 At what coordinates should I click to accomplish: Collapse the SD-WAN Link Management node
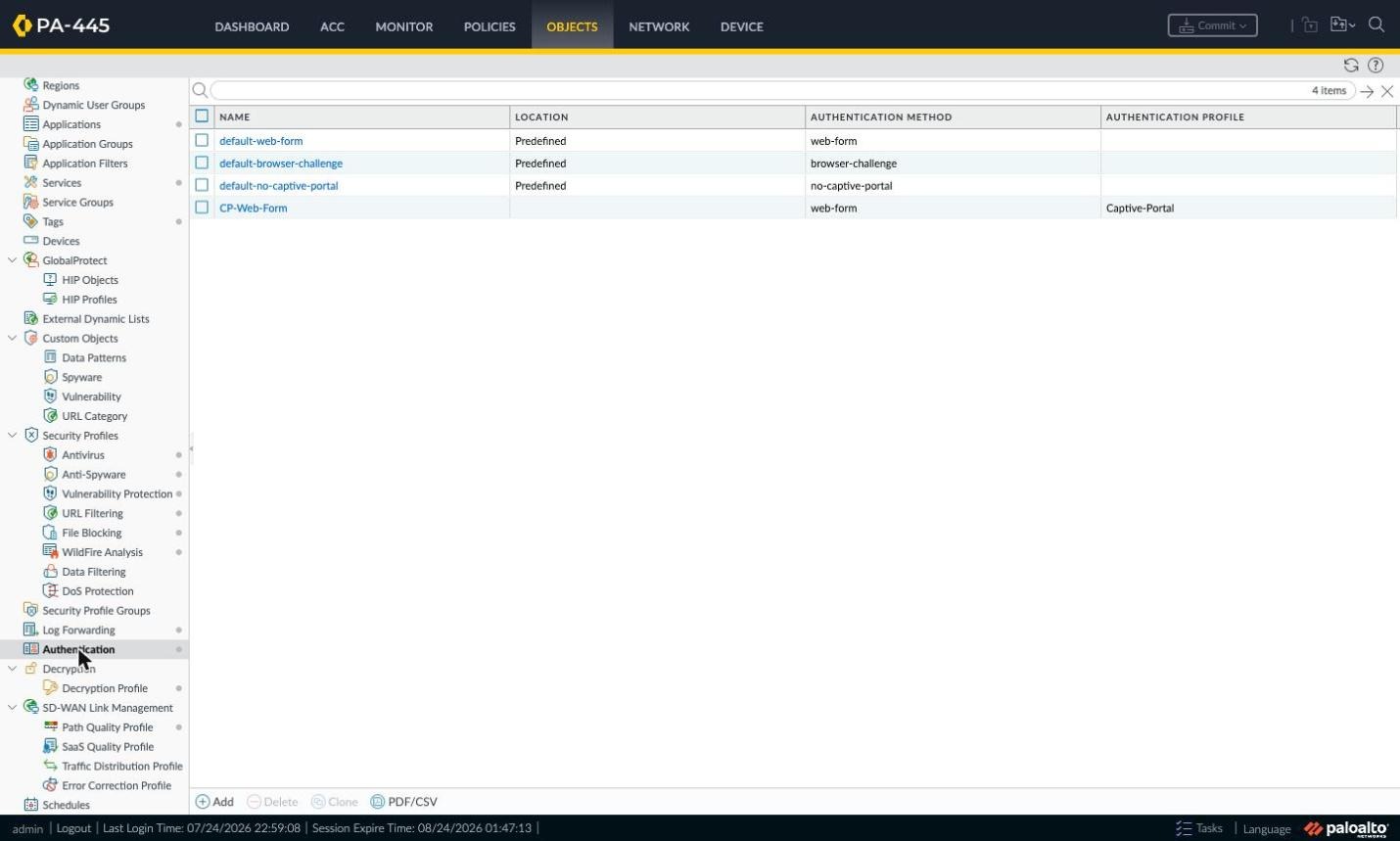click(12, 708)
